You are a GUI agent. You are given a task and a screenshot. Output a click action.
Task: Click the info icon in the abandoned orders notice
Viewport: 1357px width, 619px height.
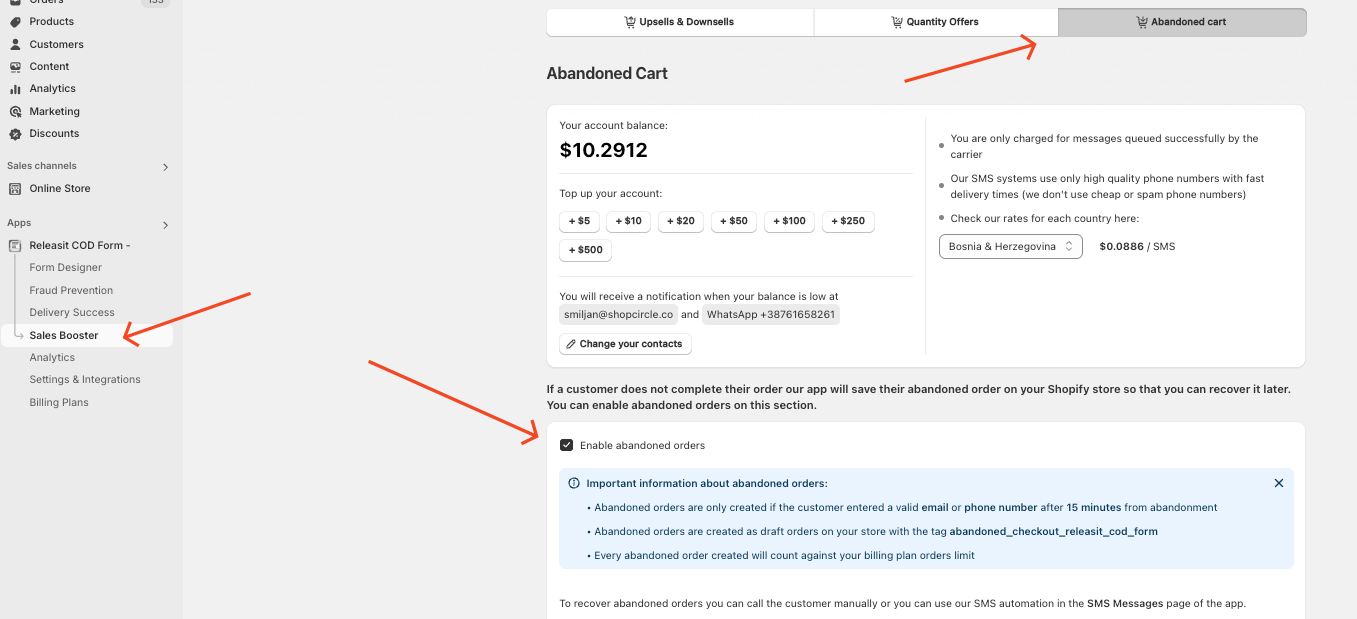click(574, 483)
